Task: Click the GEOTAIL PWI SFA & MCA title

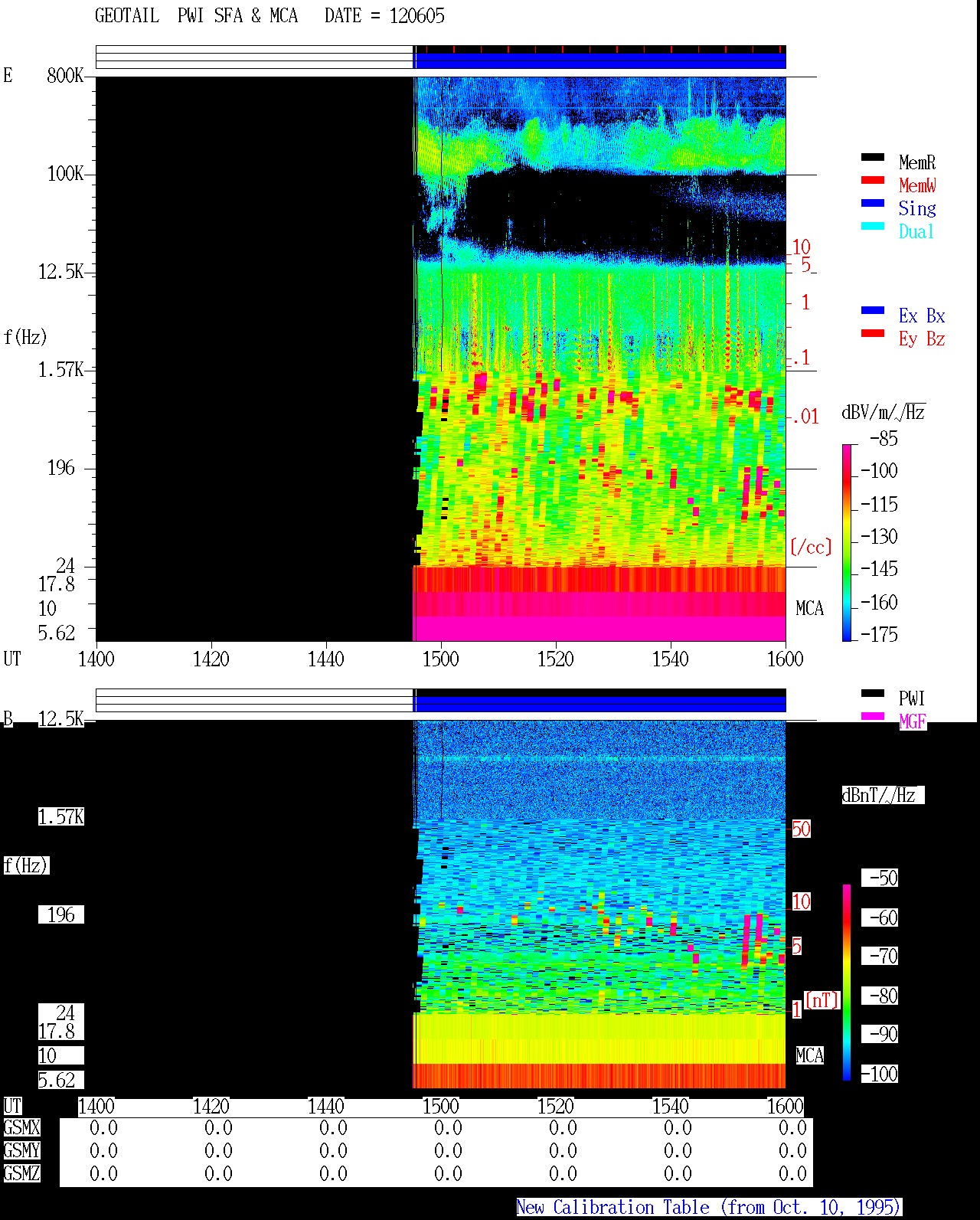Action: tap(197, 16)
